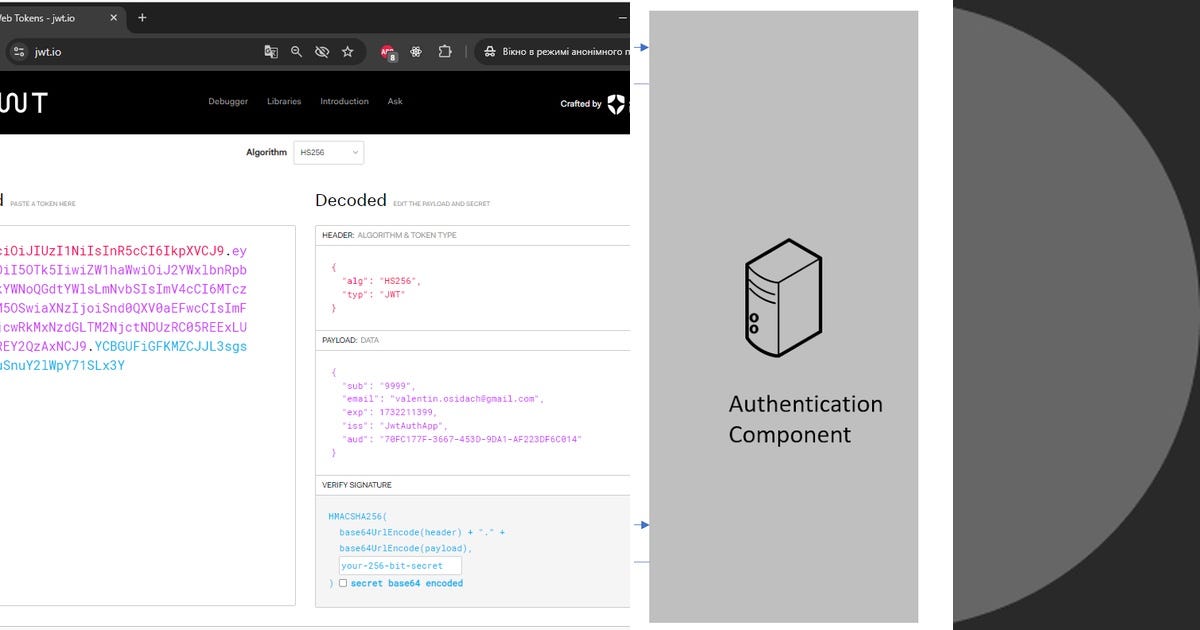
Task: Click the Auth0 shield next to Crafted by
Action: click(616, 104)
